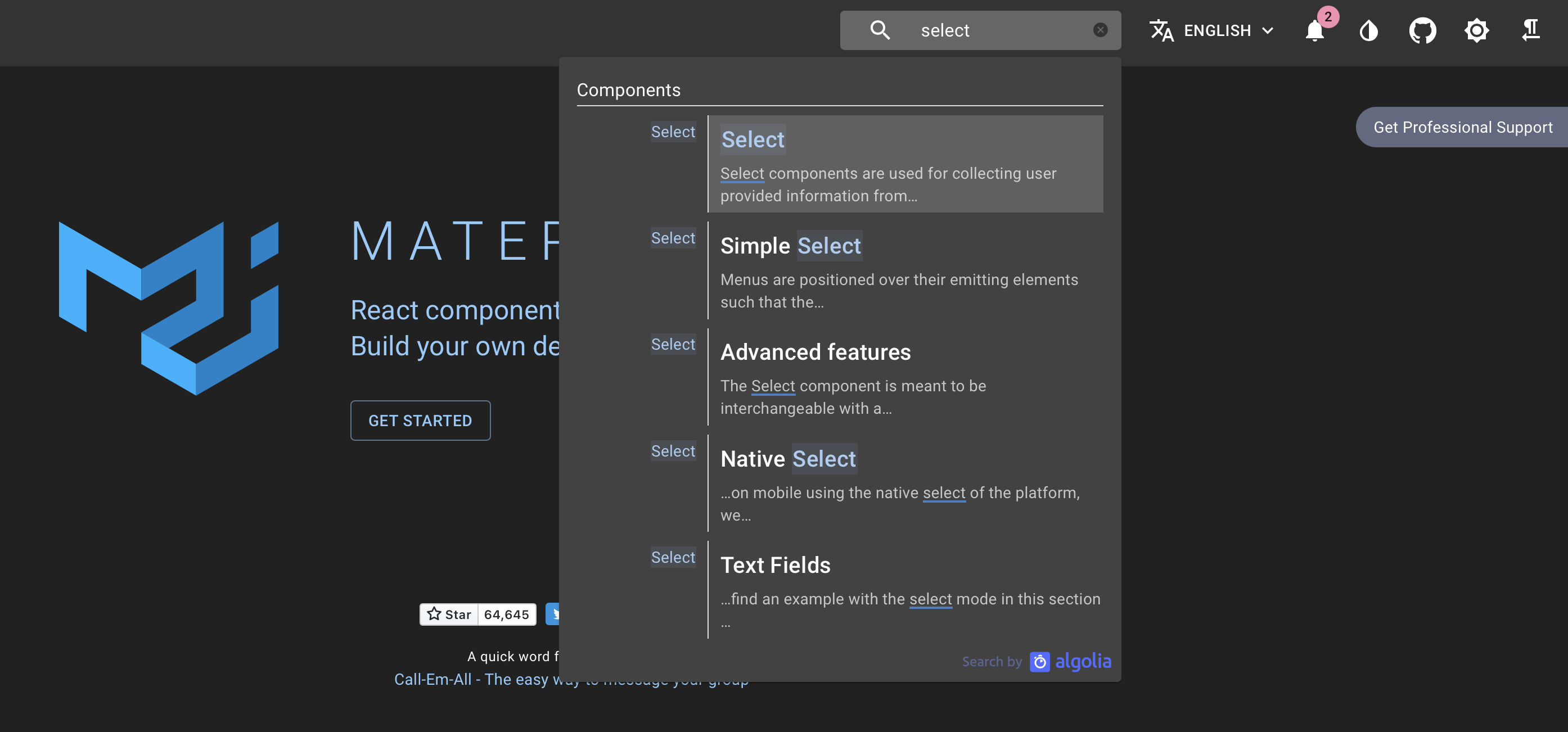The height and width of the screenshot is (732, 1568).
Task: Click the Algolia logo
Action: [1073, 661]
